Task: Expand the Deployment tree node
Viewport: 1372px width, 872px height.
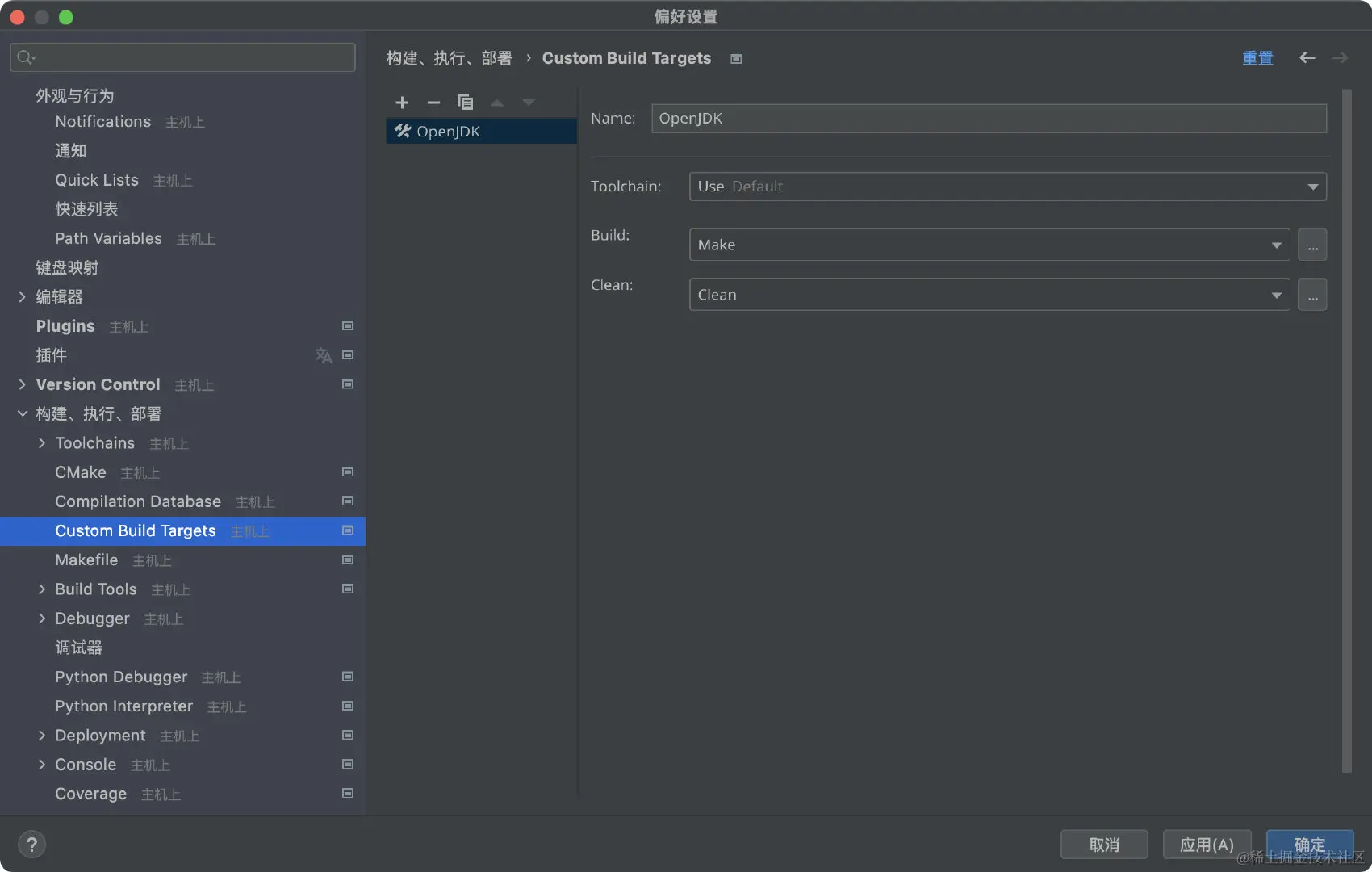Action: pyautogui.click(x=42, y=736)
